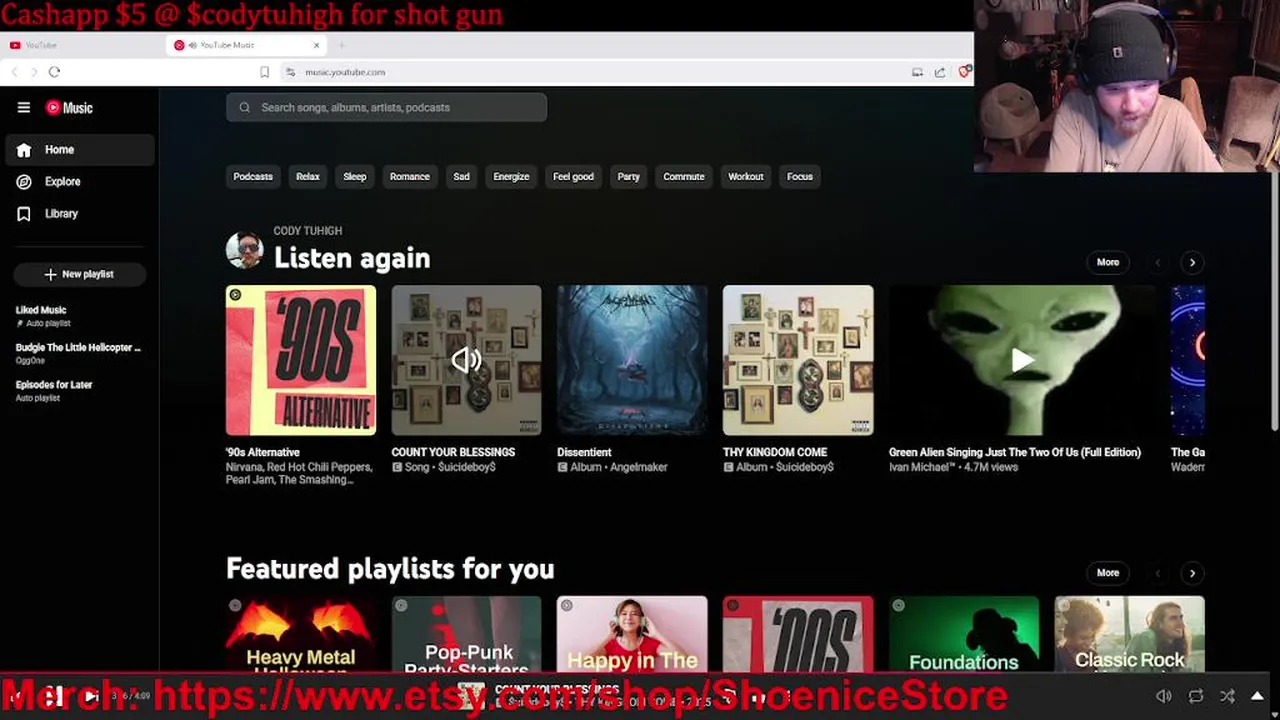
Task: Open the hamburger guide menu
Action: (x=24, y=107)
